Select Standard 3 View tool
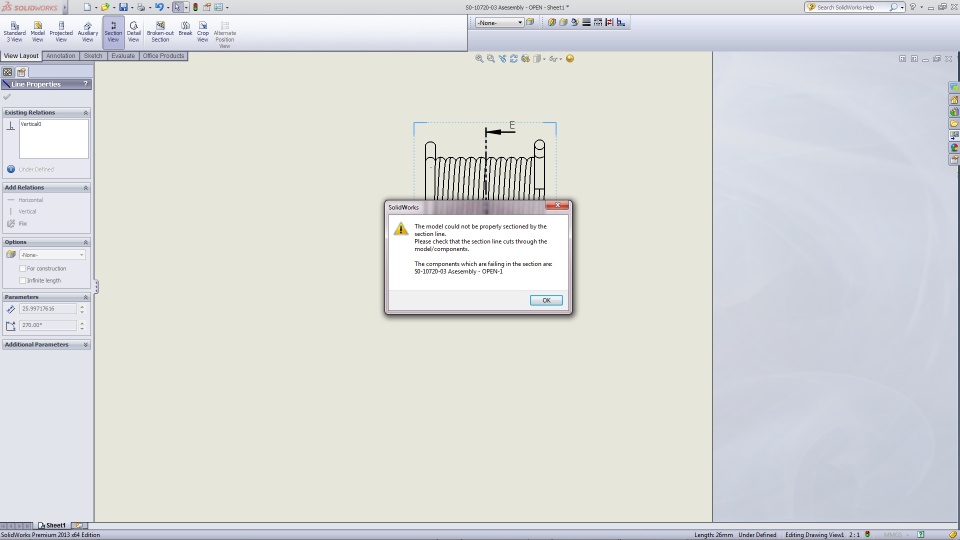This screenshot has height=540, width=960. click(14, 32)
